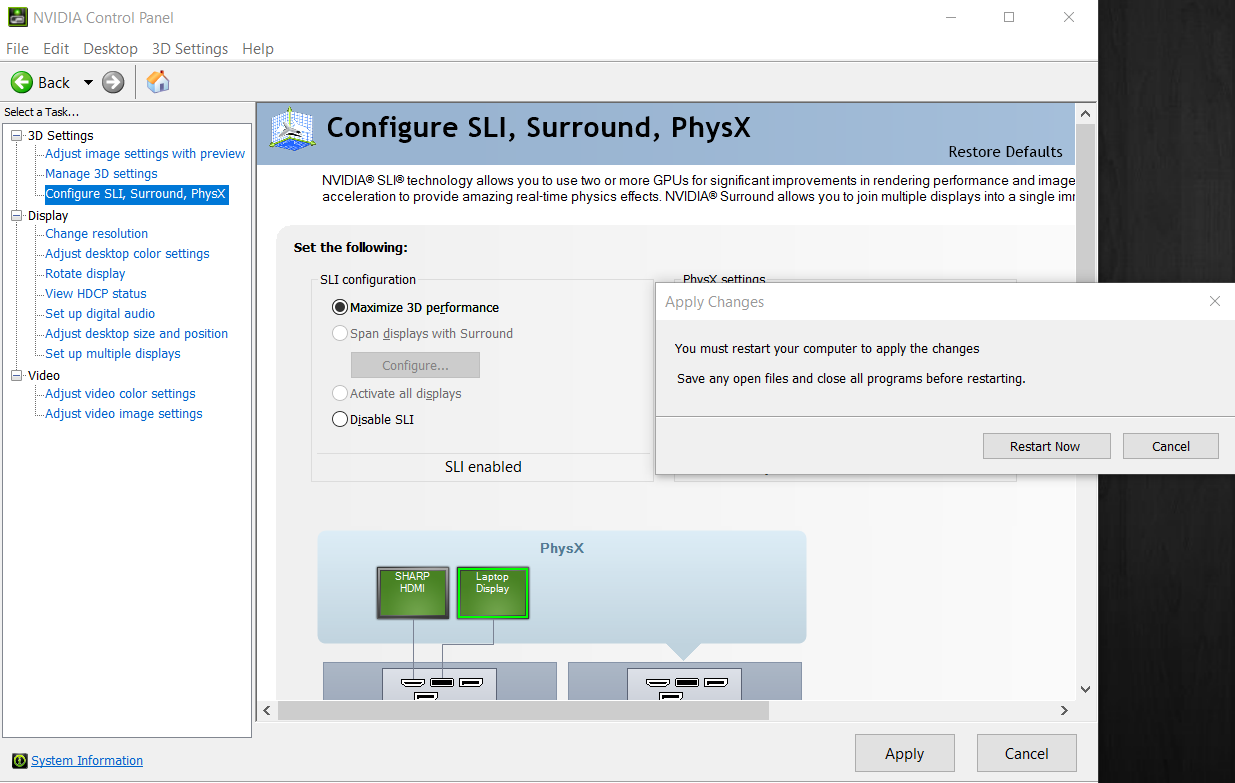1235x783 pixels.
Task: Open View HDCP status
Action: tap(96, 294)
